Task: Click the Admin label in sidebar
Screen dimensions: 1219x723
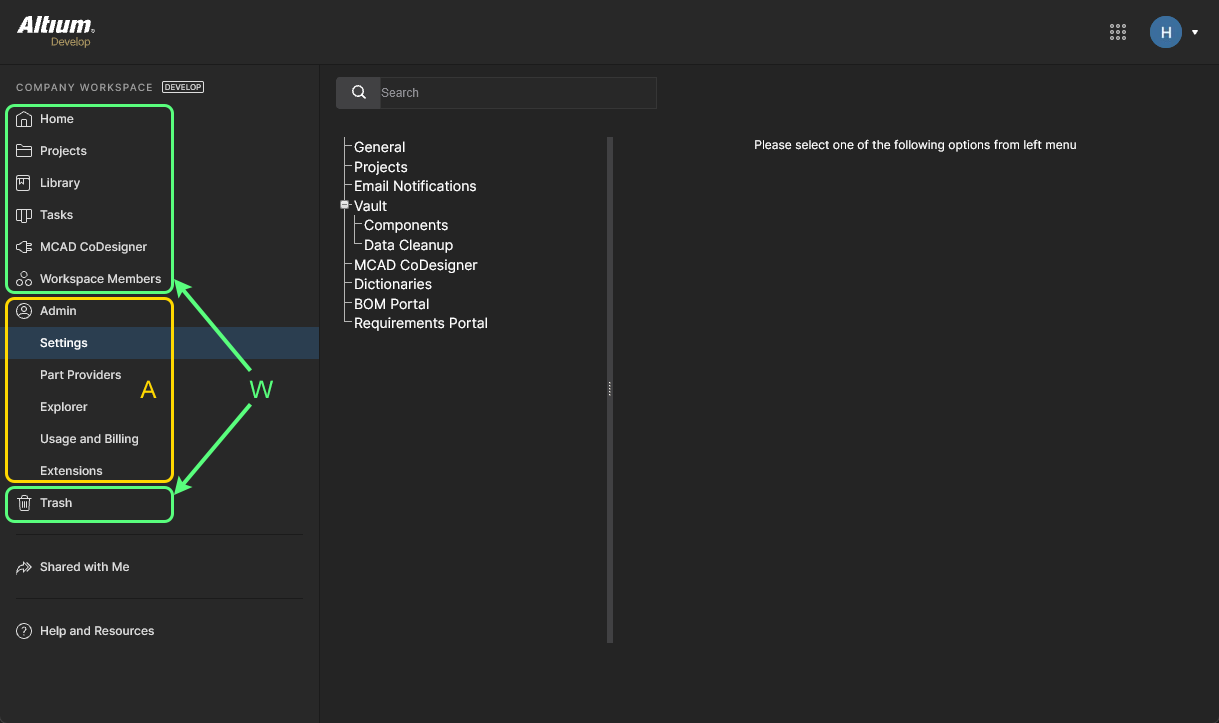Action: (x=58, y=311)
